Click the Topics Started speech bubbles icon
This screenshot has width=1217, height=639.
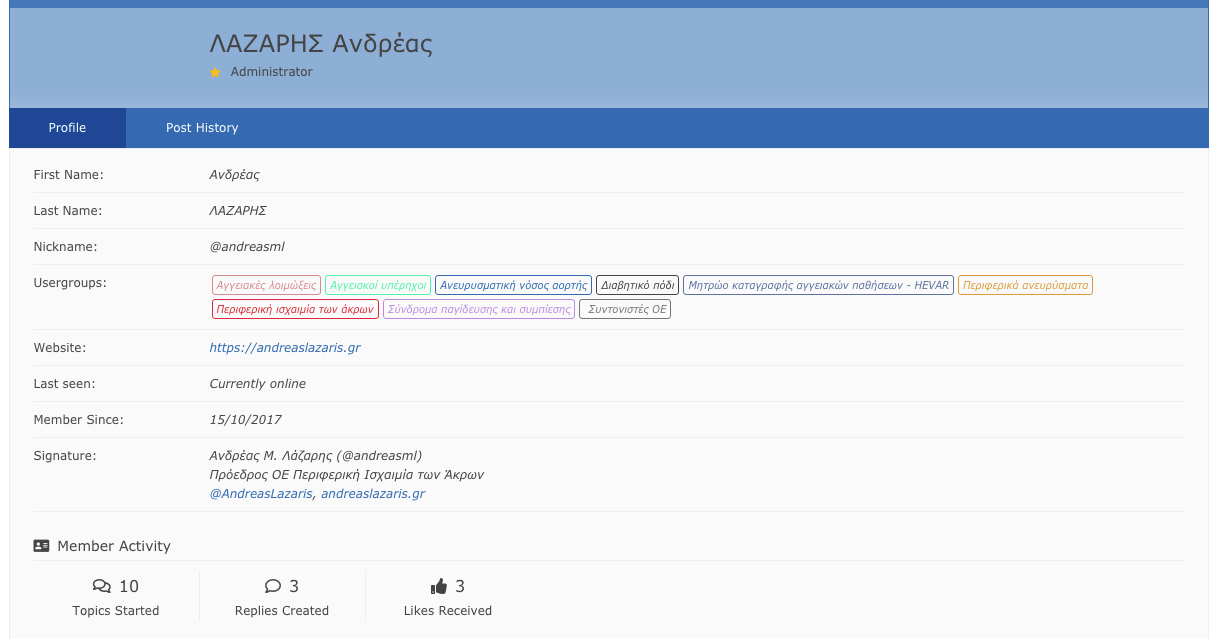click(x=102, y=586)
